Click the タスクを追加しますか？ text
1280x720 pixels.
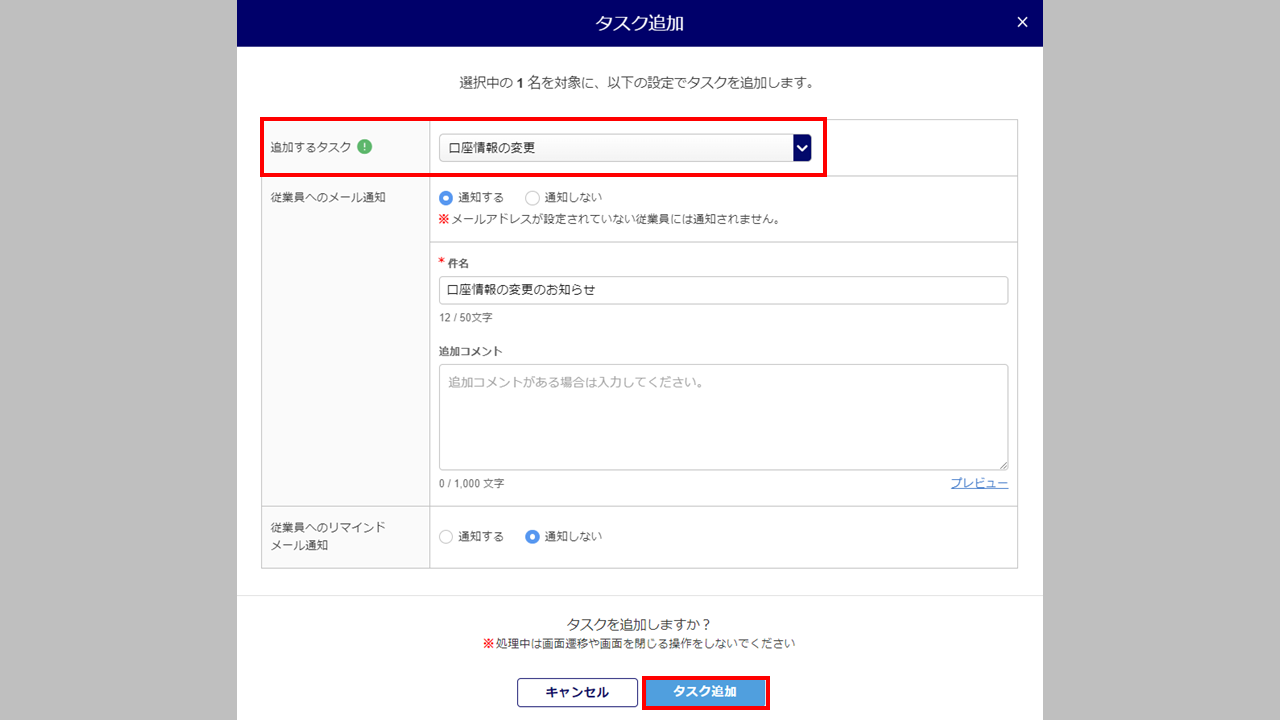(x=639, y=625)
